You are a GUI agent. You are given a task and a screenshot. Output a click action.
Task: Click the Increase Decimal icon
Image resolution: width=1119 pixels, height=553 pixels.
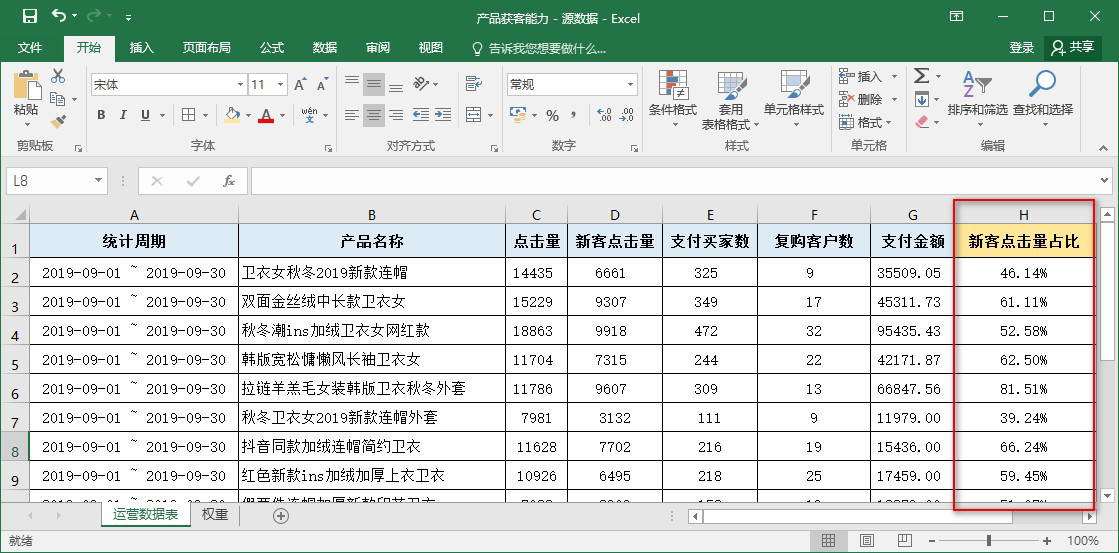(604, 115)
